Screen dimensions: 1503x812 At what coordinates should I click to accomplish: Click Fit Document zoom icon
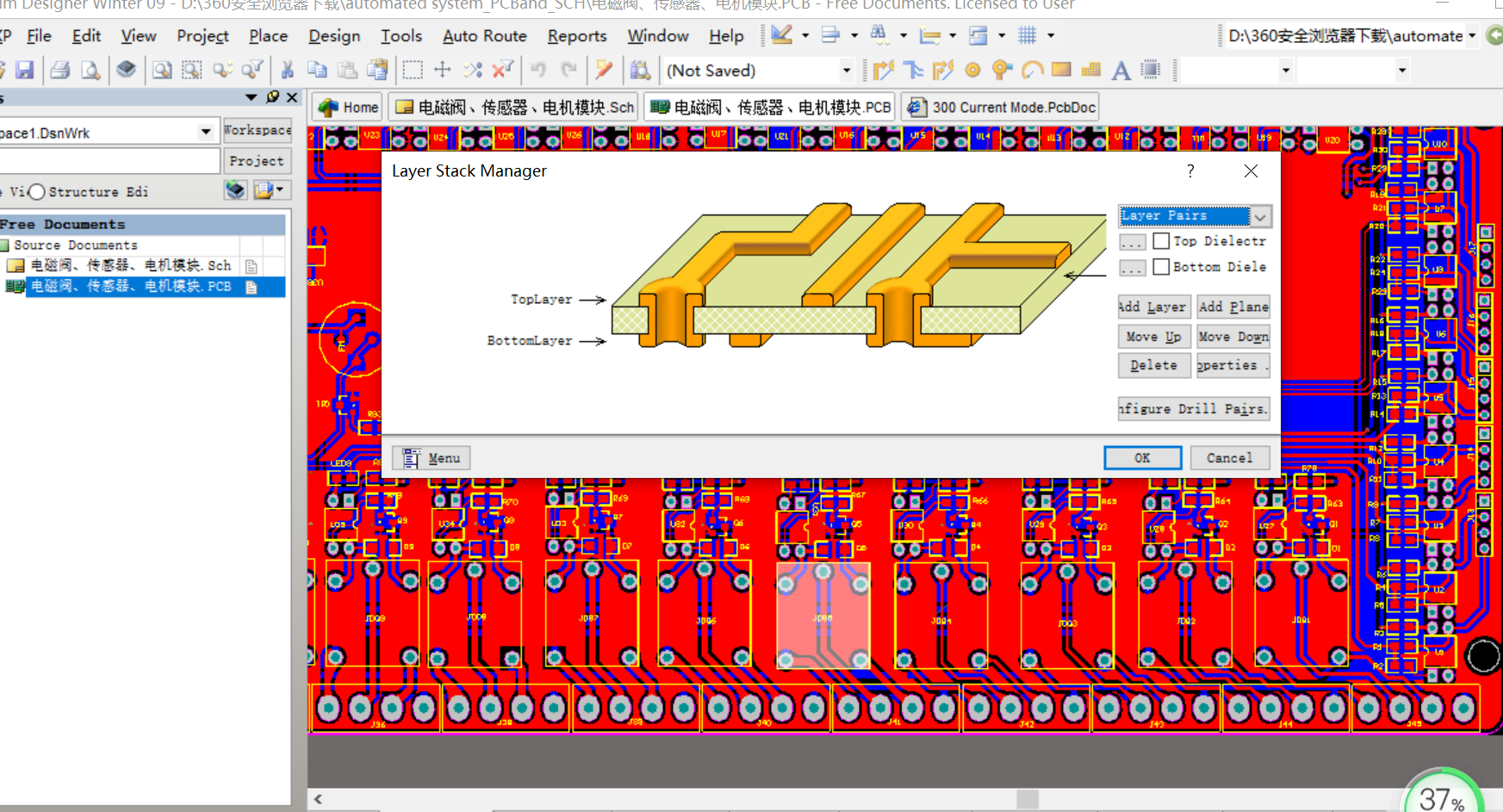pos(162,70)
